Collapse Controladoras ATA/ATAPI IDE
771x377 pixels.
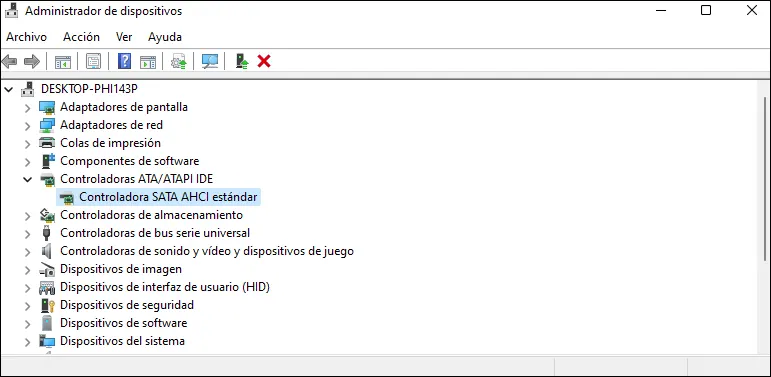pos(28,179)
